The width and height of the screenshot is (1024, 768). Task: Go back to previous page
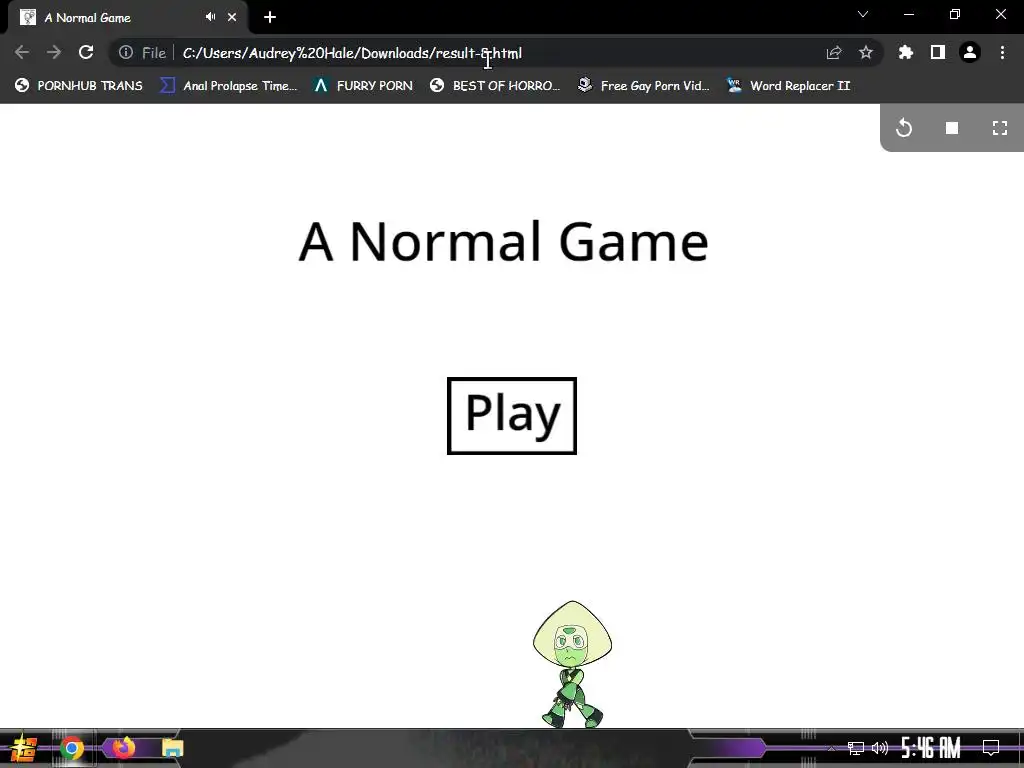point(22,52)
